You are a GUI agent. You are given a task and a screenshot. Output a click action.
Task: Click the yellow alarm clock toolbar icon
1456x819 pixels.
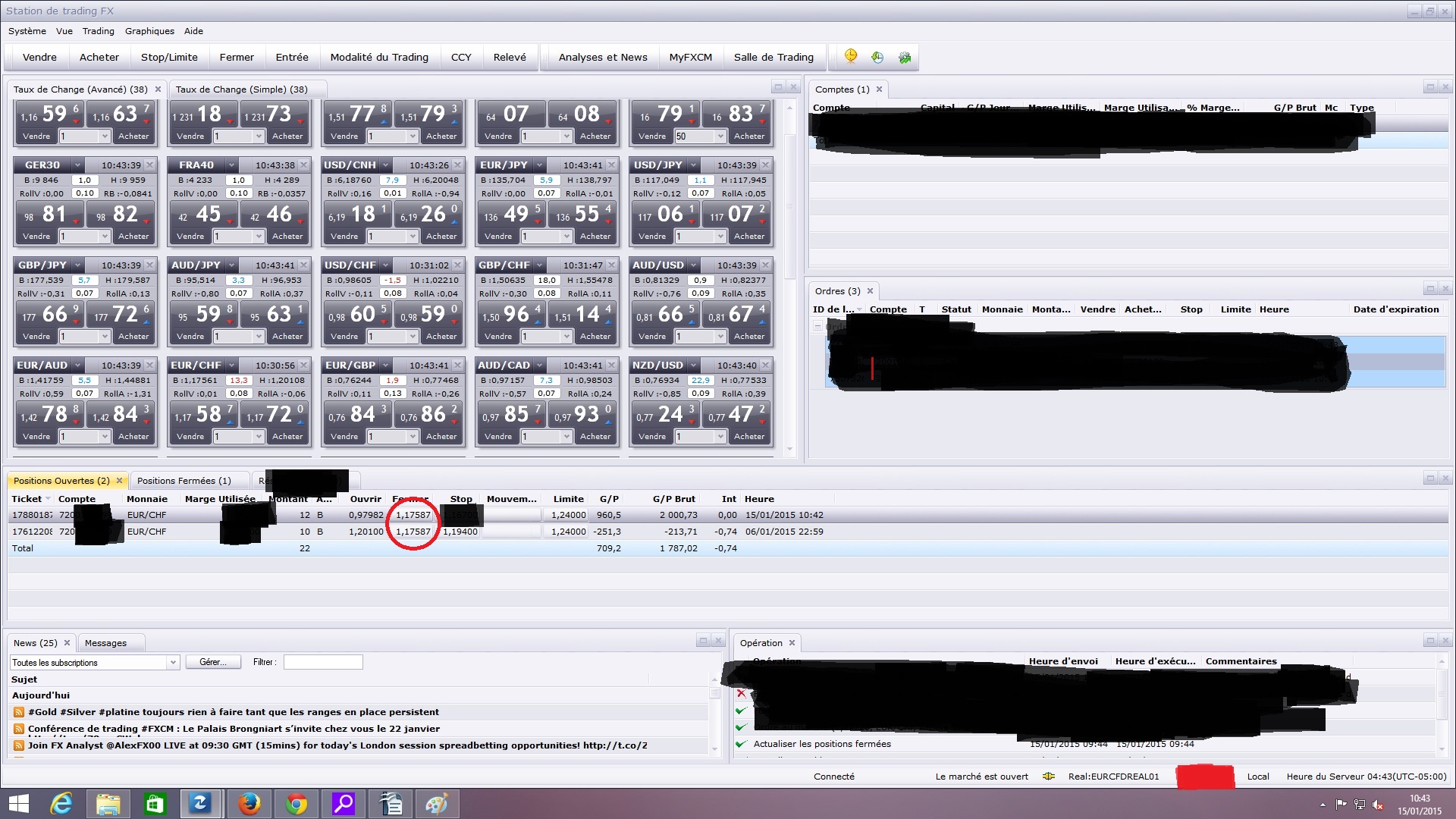851,57
